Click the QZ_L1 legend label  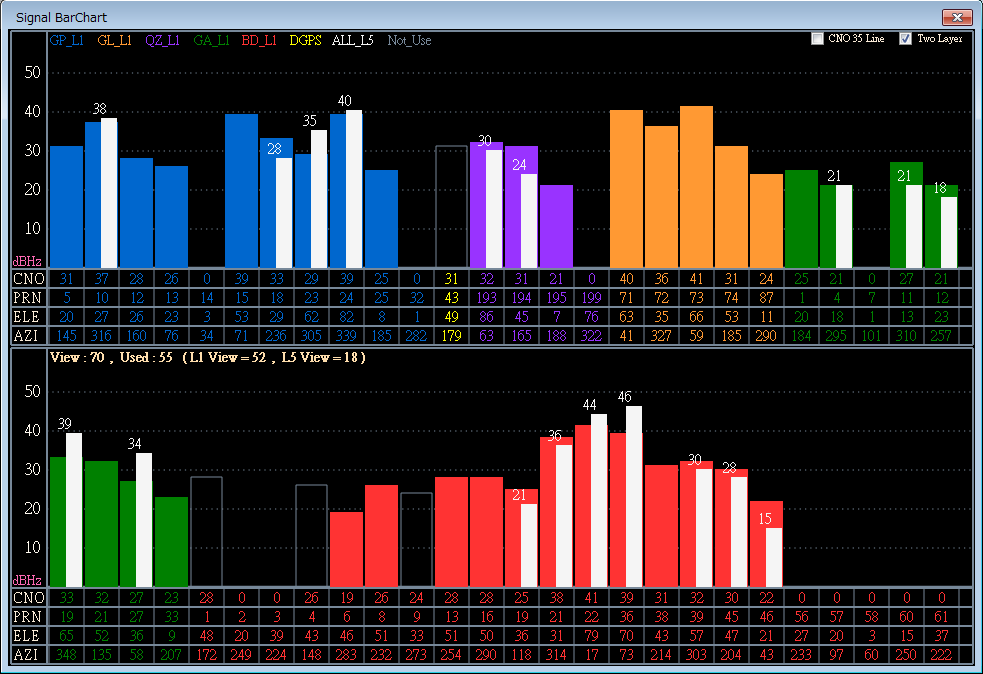coord(162,40)
